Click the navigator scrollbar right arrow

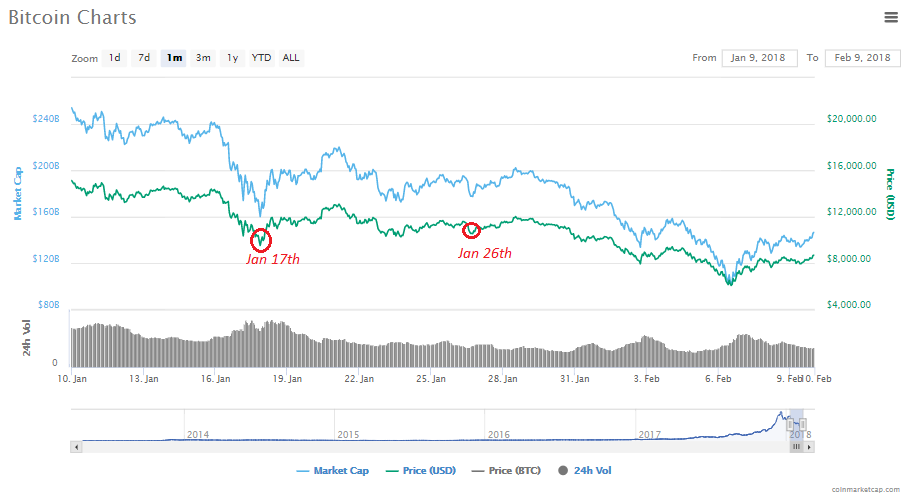click(x=809, y=447)
